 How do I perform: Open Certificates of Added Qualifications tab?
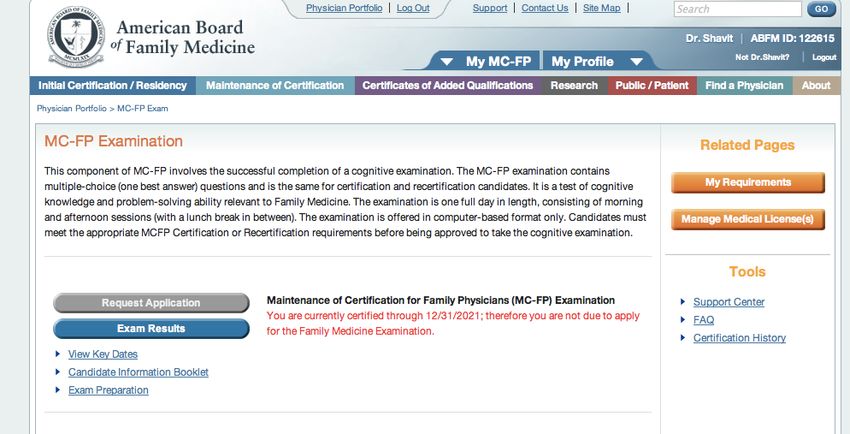click(448, 86)
